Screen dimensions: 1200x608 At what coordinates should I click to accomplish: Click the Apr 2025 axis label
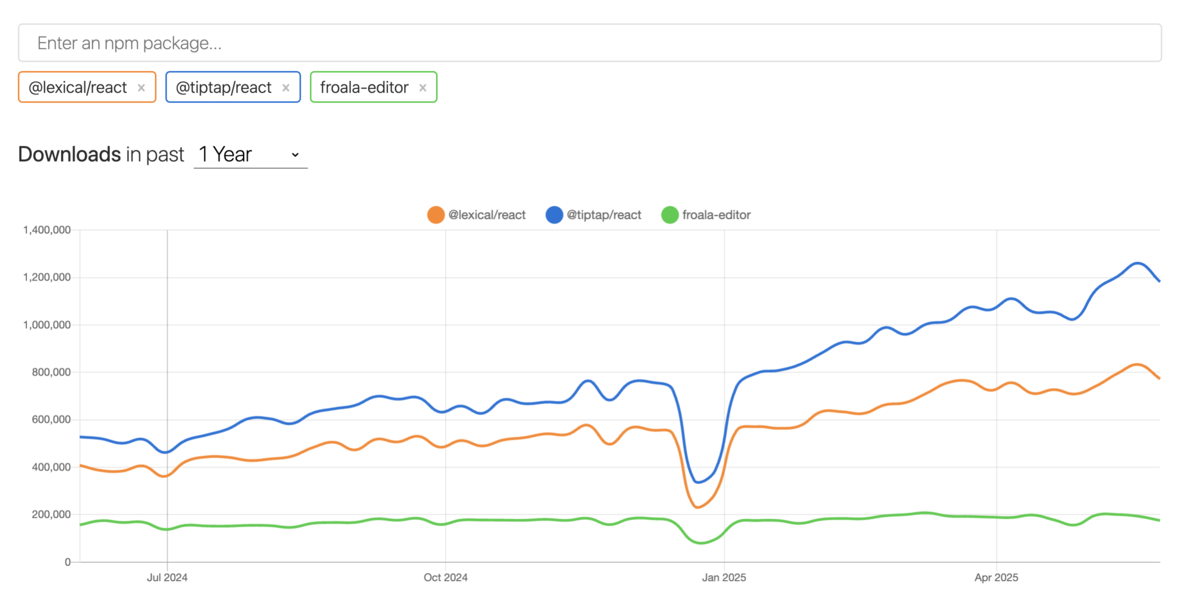coord(996,578)
